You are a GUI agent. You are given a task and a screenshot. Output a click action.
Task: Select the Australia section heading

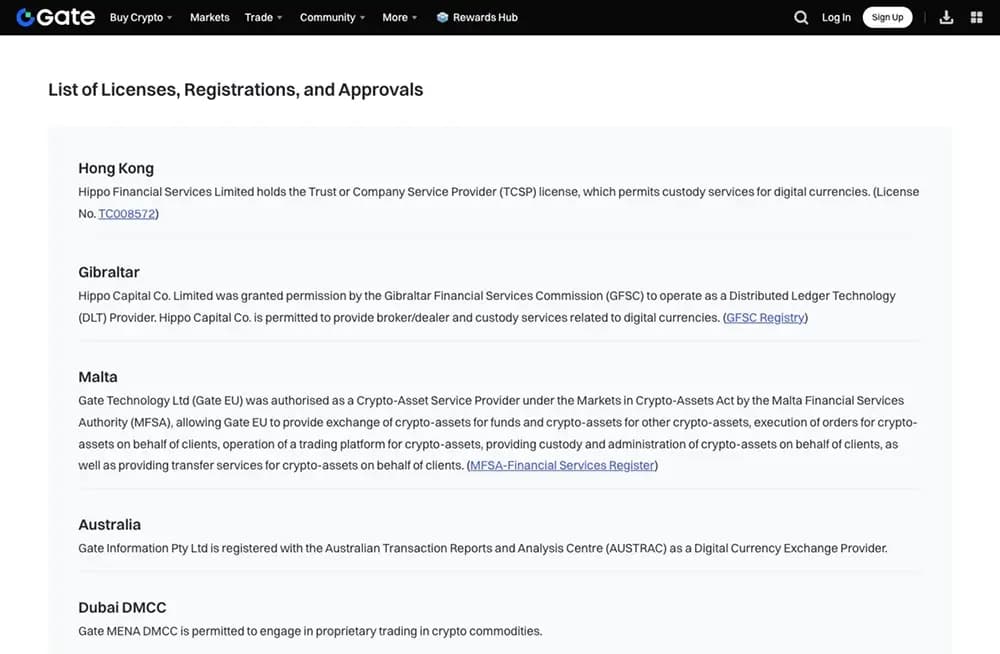pyautogui.click(x=110, y=524)
